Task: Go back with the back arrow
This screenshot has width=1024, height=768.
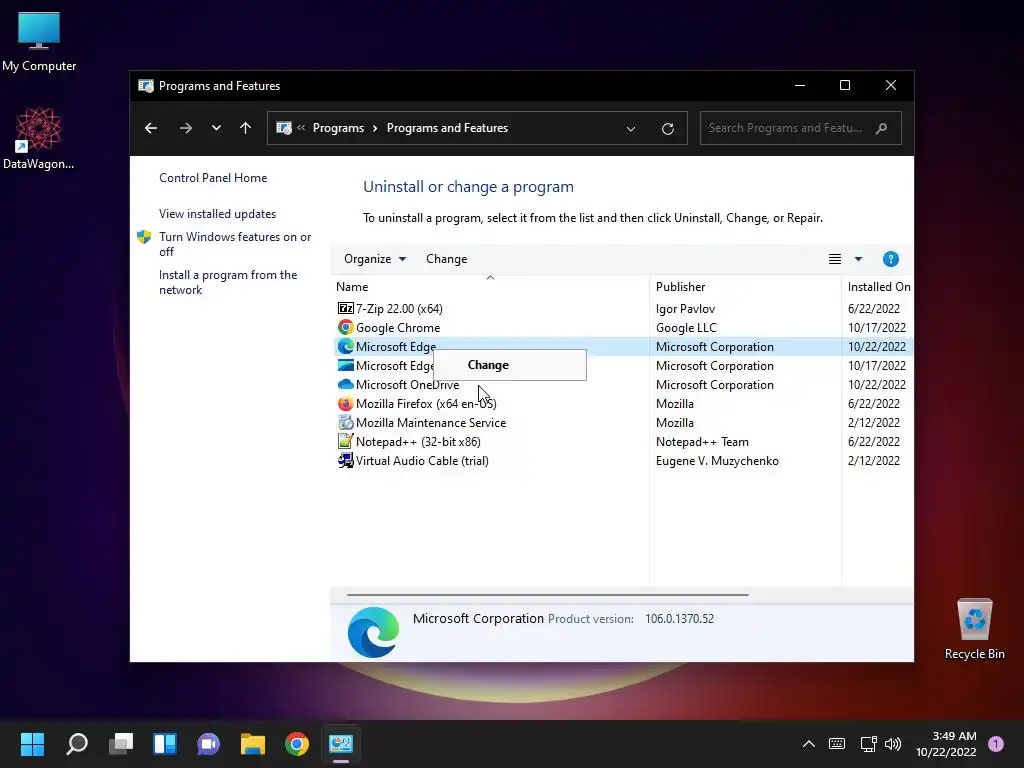Action: click(151, 128)
